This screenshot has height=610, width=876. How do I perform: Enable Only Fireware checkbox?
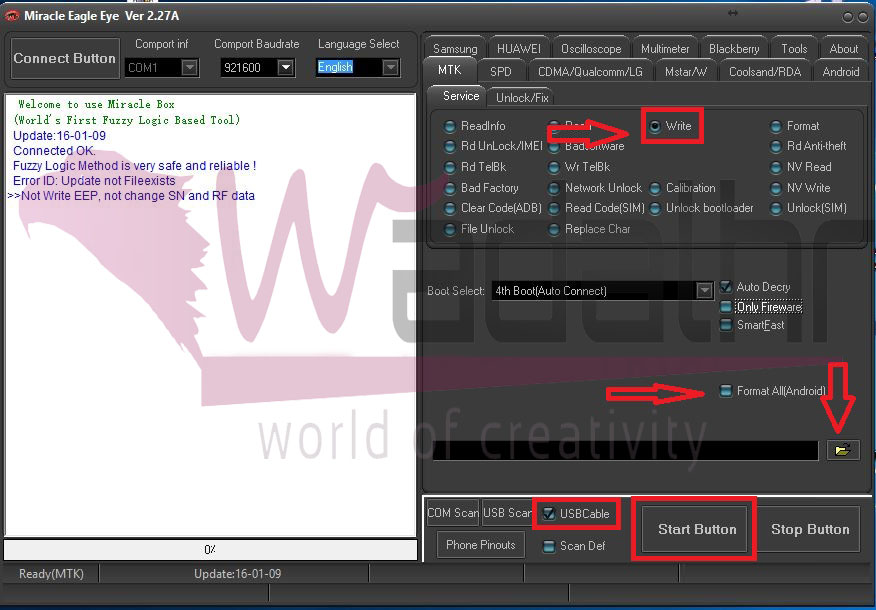[726, 307]
